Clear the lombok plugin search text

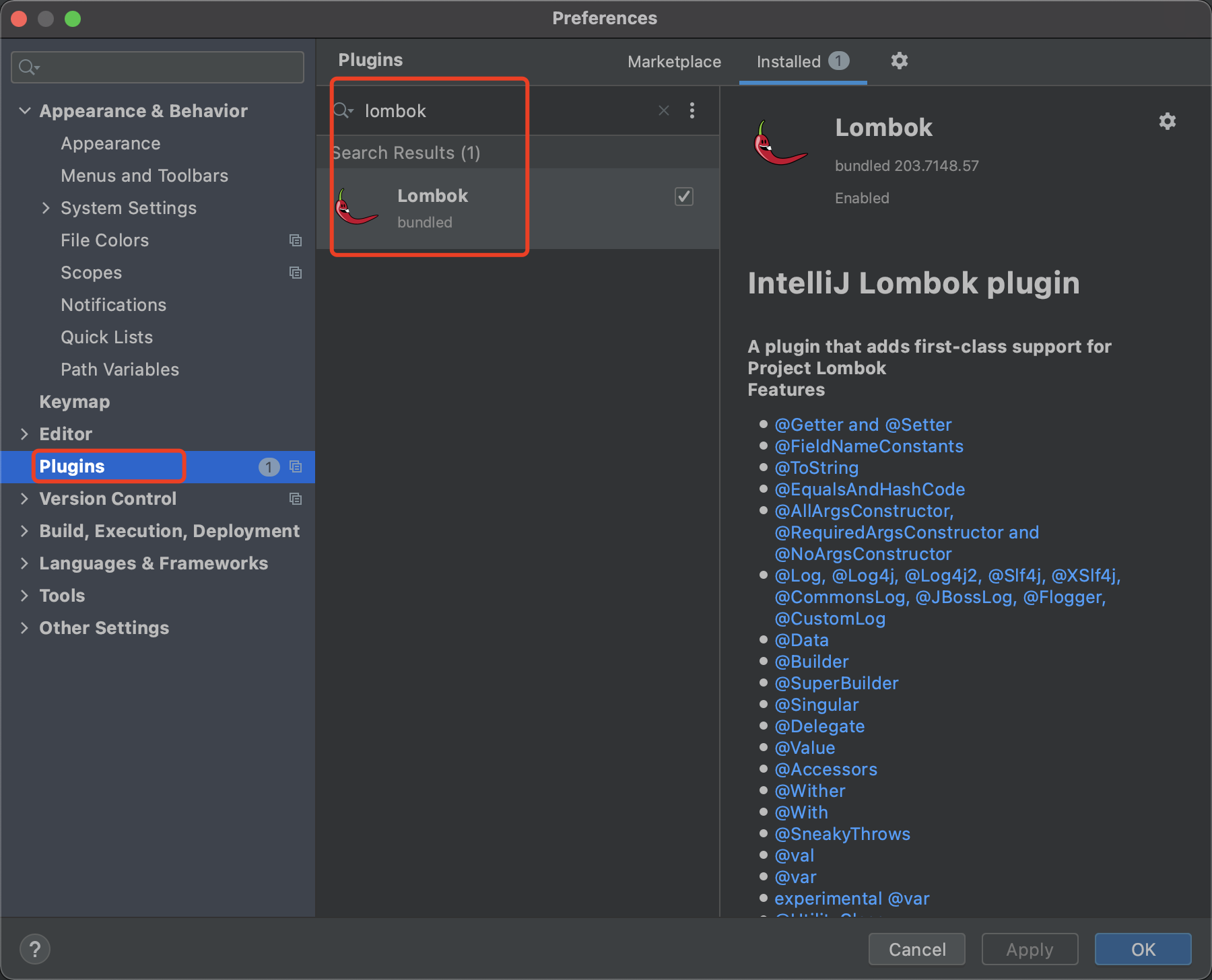tap(664, 110)
